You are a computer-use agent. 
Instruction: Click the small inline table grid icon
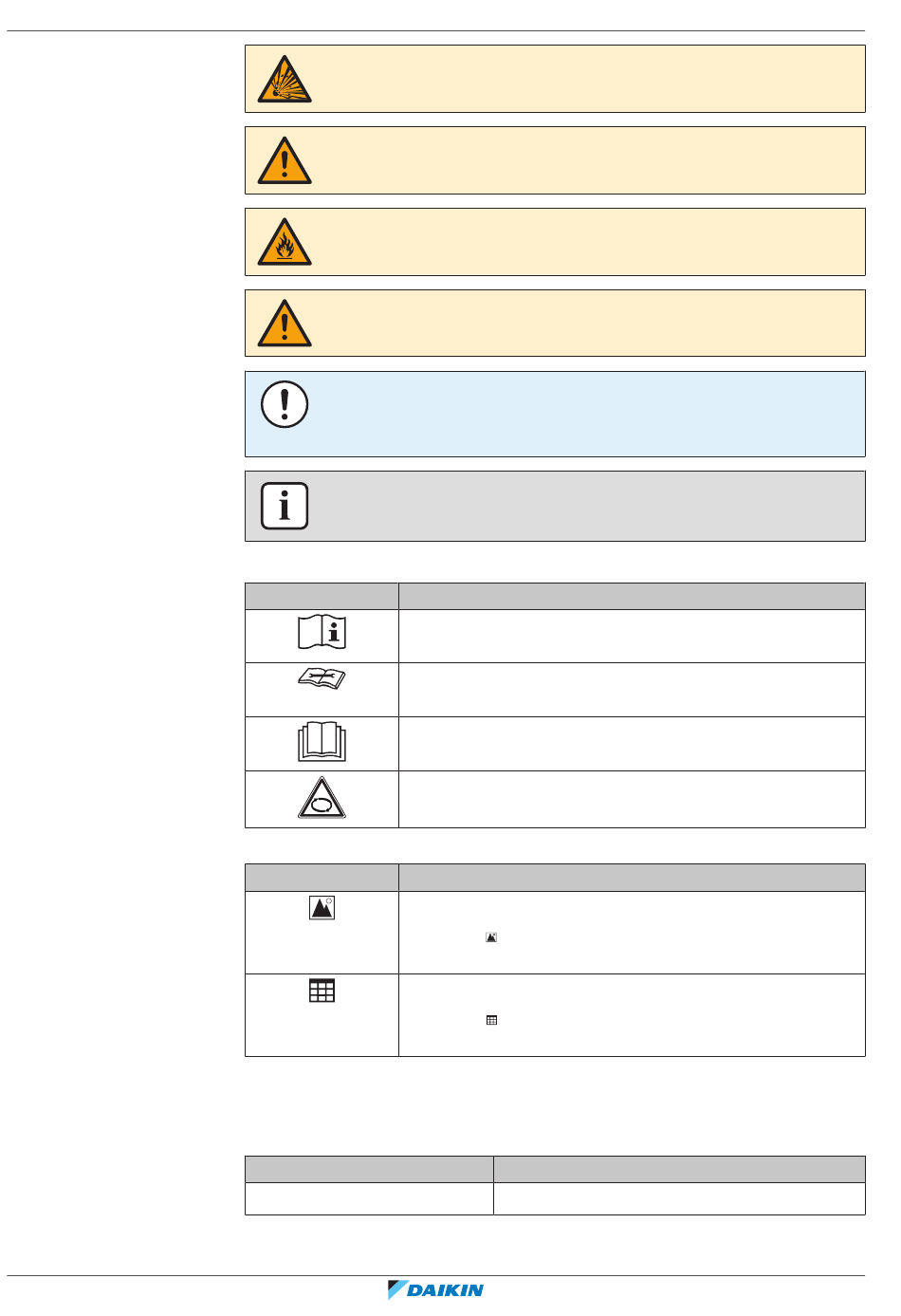tap(491, 1020)
